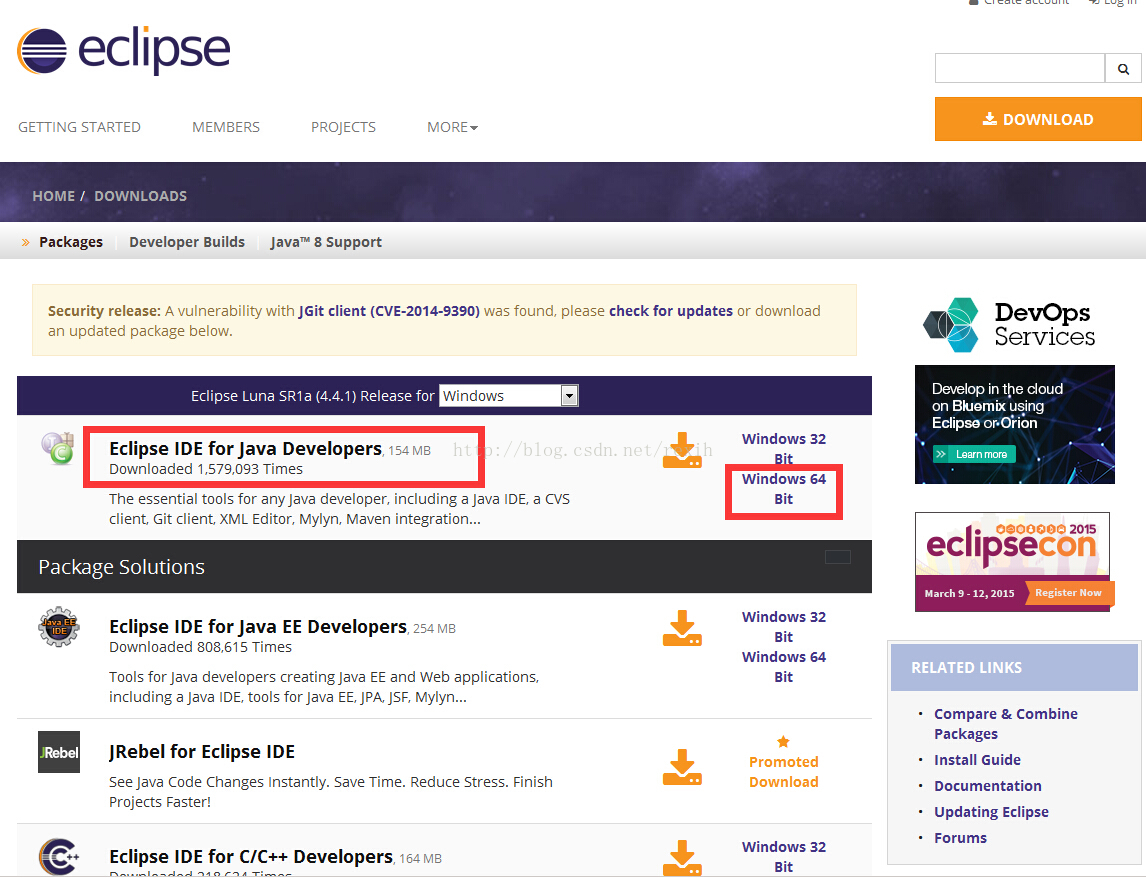Screen dimensions: 1146x878
Task: Open Eclipse IDE for Java EE Developers
Action: coord(258,627)
